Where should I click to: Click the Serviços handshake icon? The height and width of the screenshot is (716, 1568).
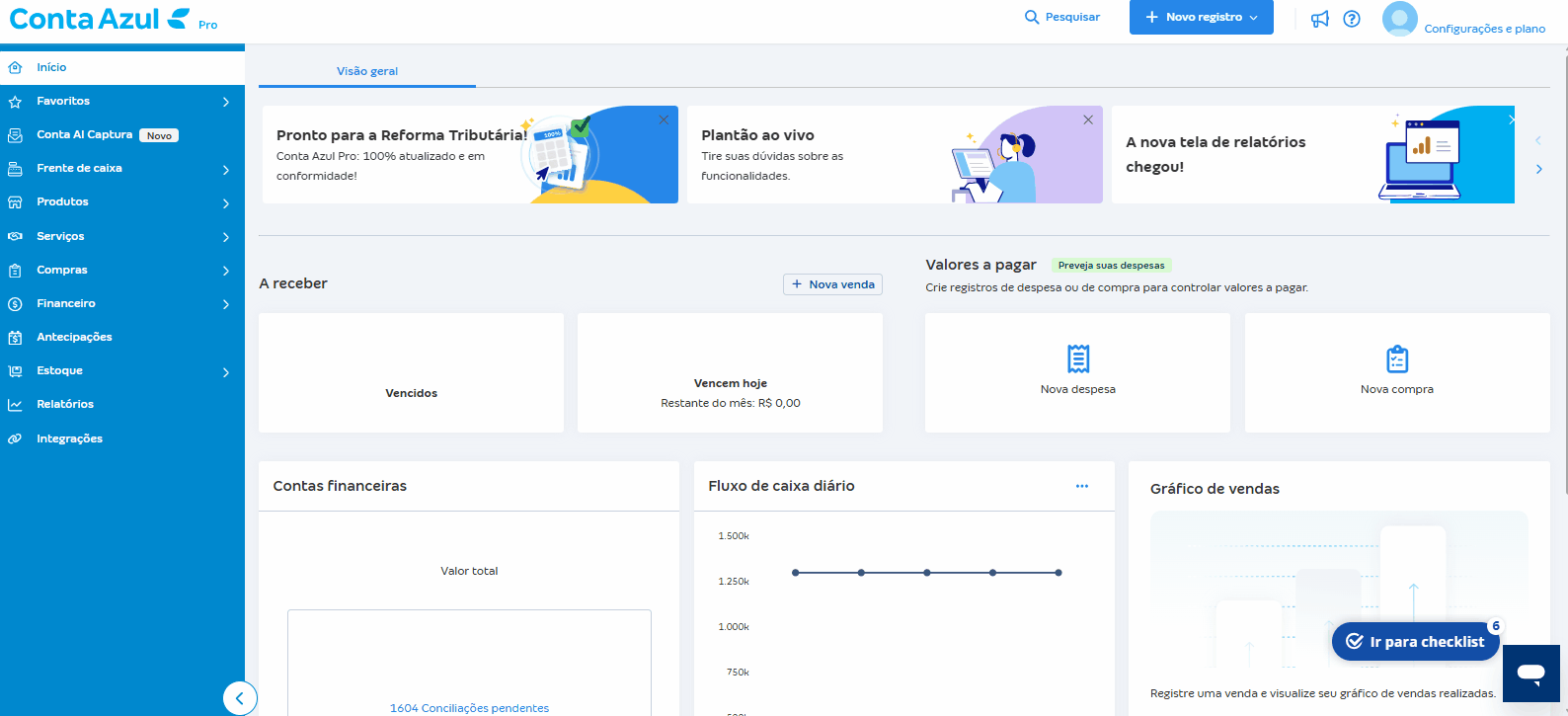coord(15,236)
